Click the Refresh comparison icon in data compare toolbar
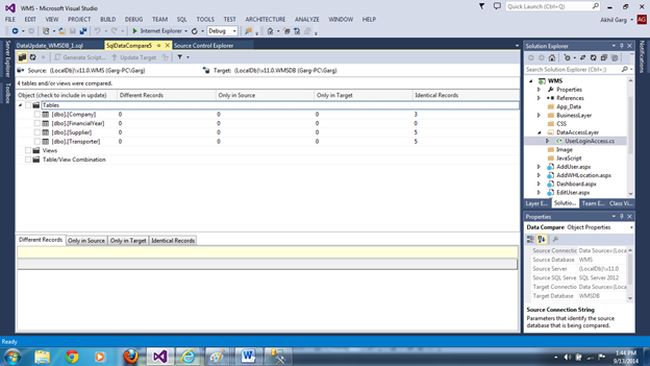Screen dimensions: 650x366 33,57
